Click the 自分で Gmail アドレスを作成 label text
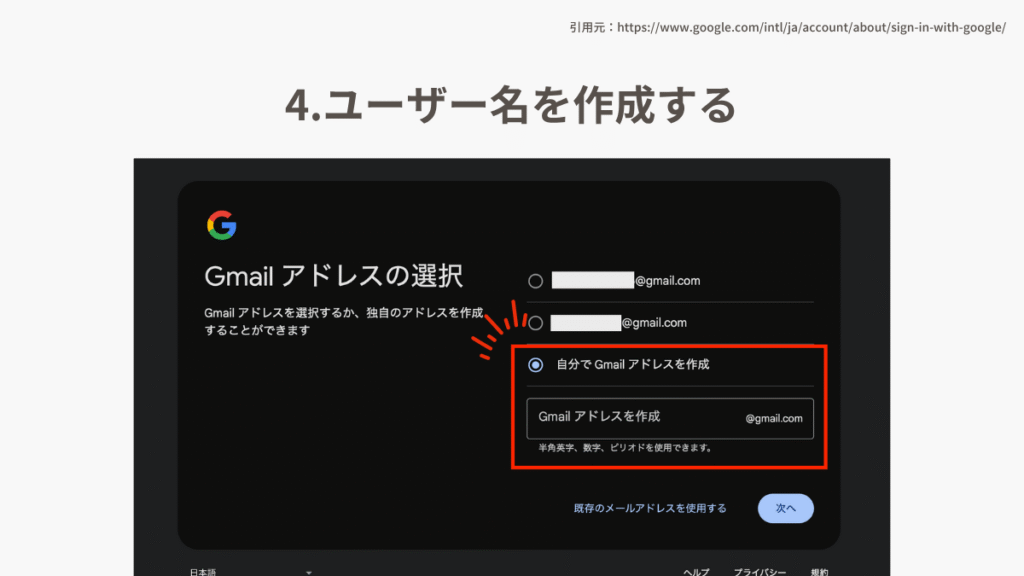Screen dimensions: 1024x576 pyautogui.click(x=632, y=364)
